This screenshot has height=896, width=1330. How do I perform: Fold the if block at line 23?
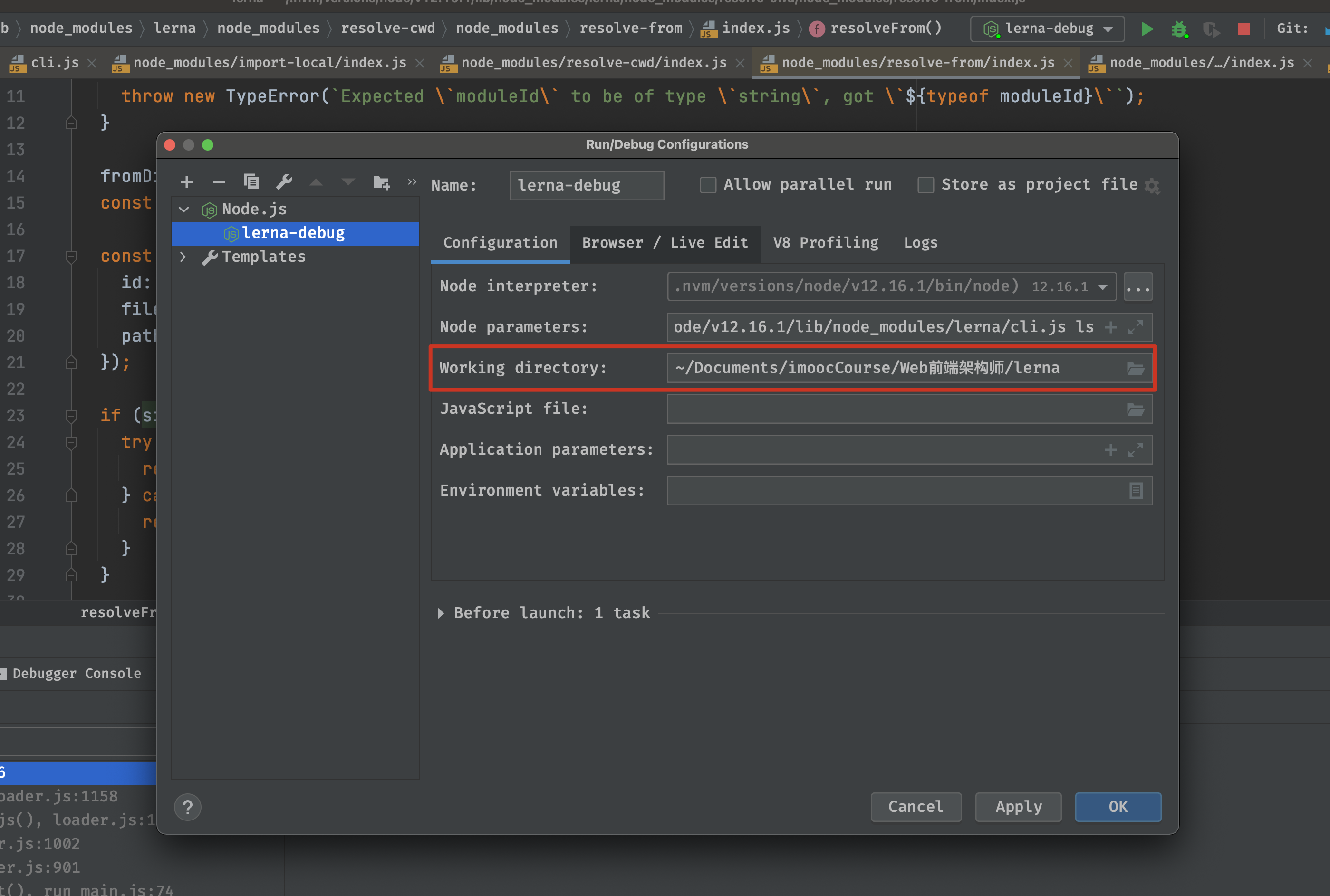click(71, 416)
